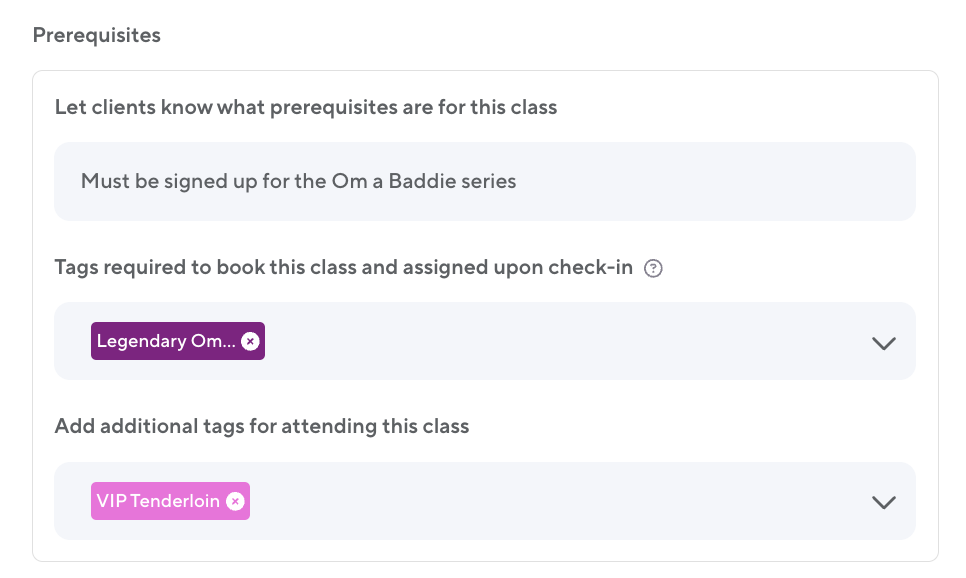Show help for required tags
The width and height of the screenshot is (966, 578).
654,268
